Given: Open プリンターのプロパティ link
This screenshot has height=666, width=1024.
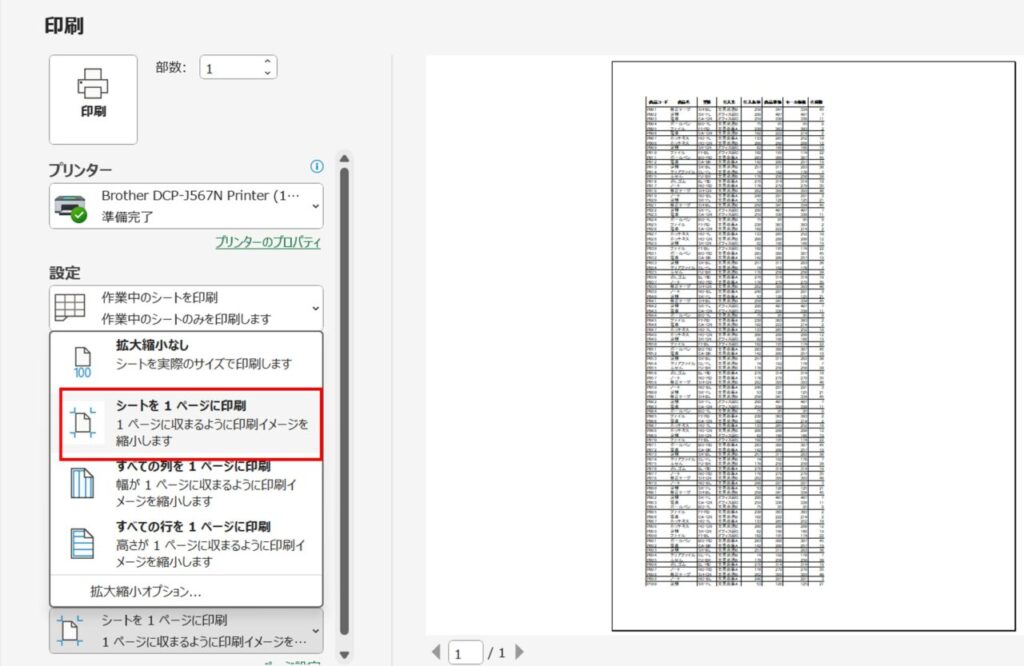Looking at the screenshot, I should 268,242.
